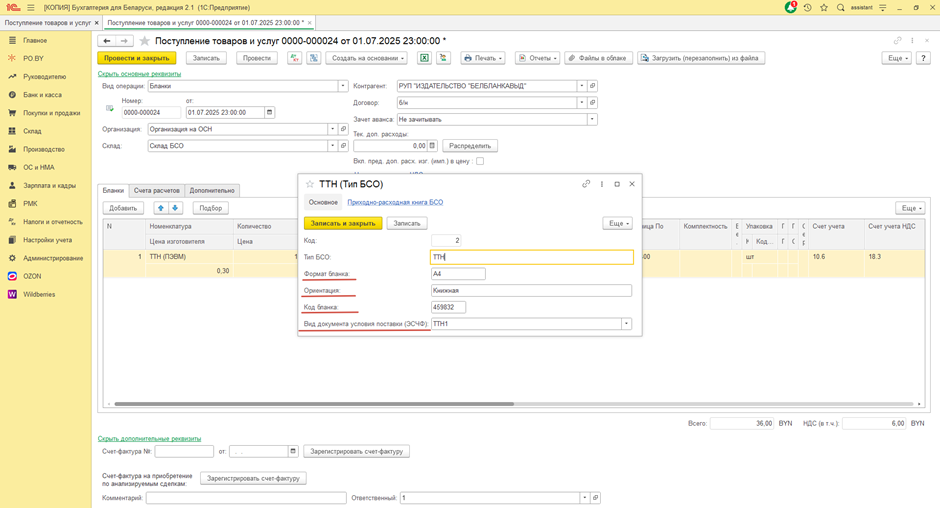Toggle Вкл. пред. доп. расх. в цену checkbox

tap(480, 161)
